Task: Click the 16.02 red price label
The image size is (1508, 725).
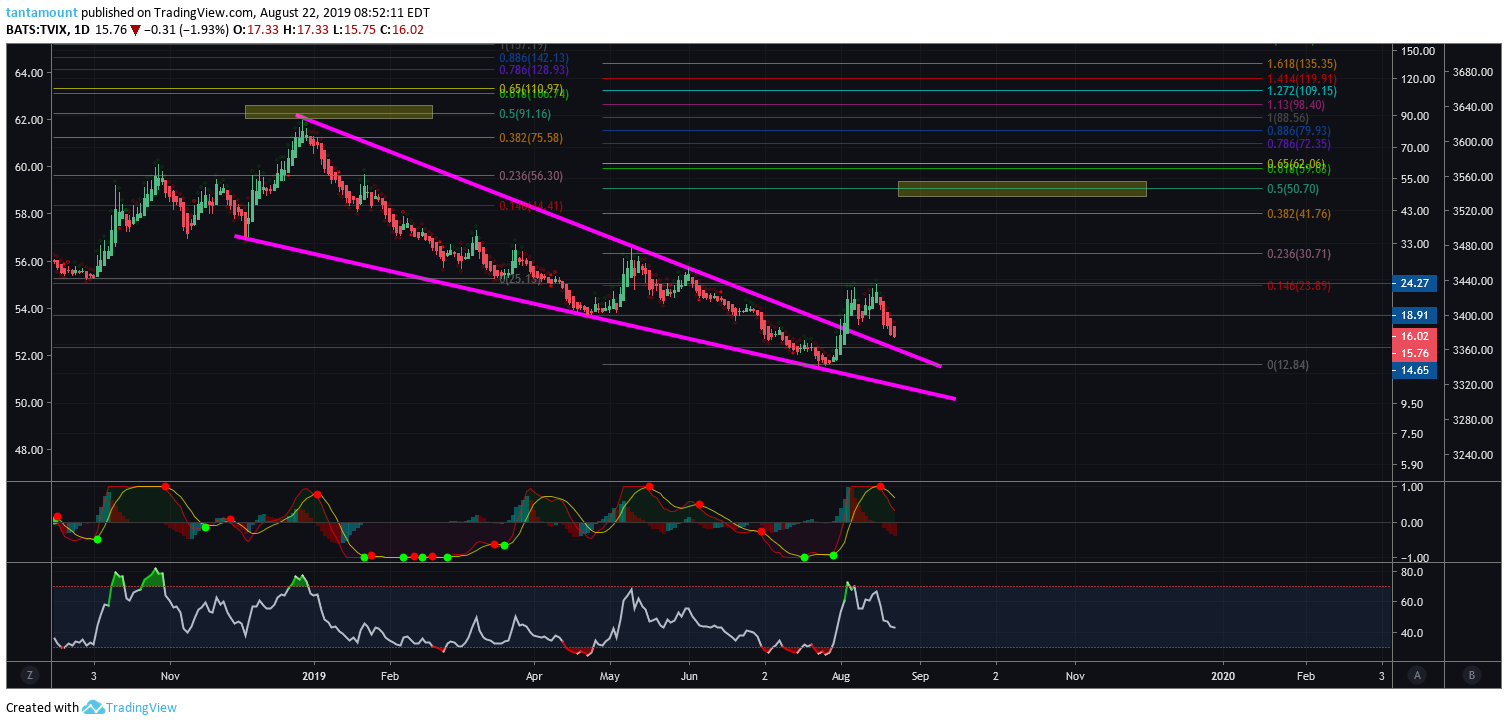Action: [x=1414, y=337]
